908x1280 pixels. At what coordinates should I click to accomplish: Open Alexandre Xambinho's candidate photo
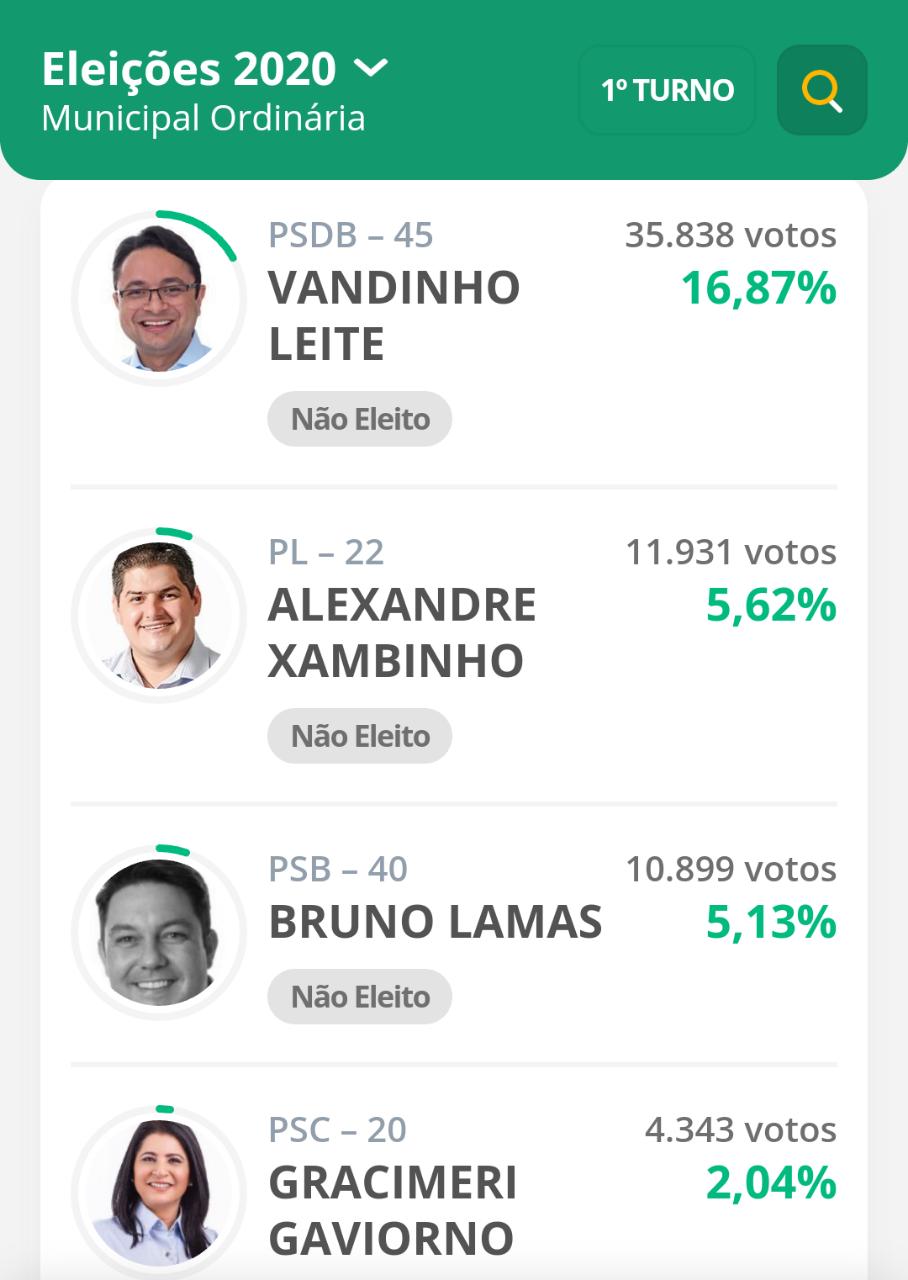tap(158, 614)
